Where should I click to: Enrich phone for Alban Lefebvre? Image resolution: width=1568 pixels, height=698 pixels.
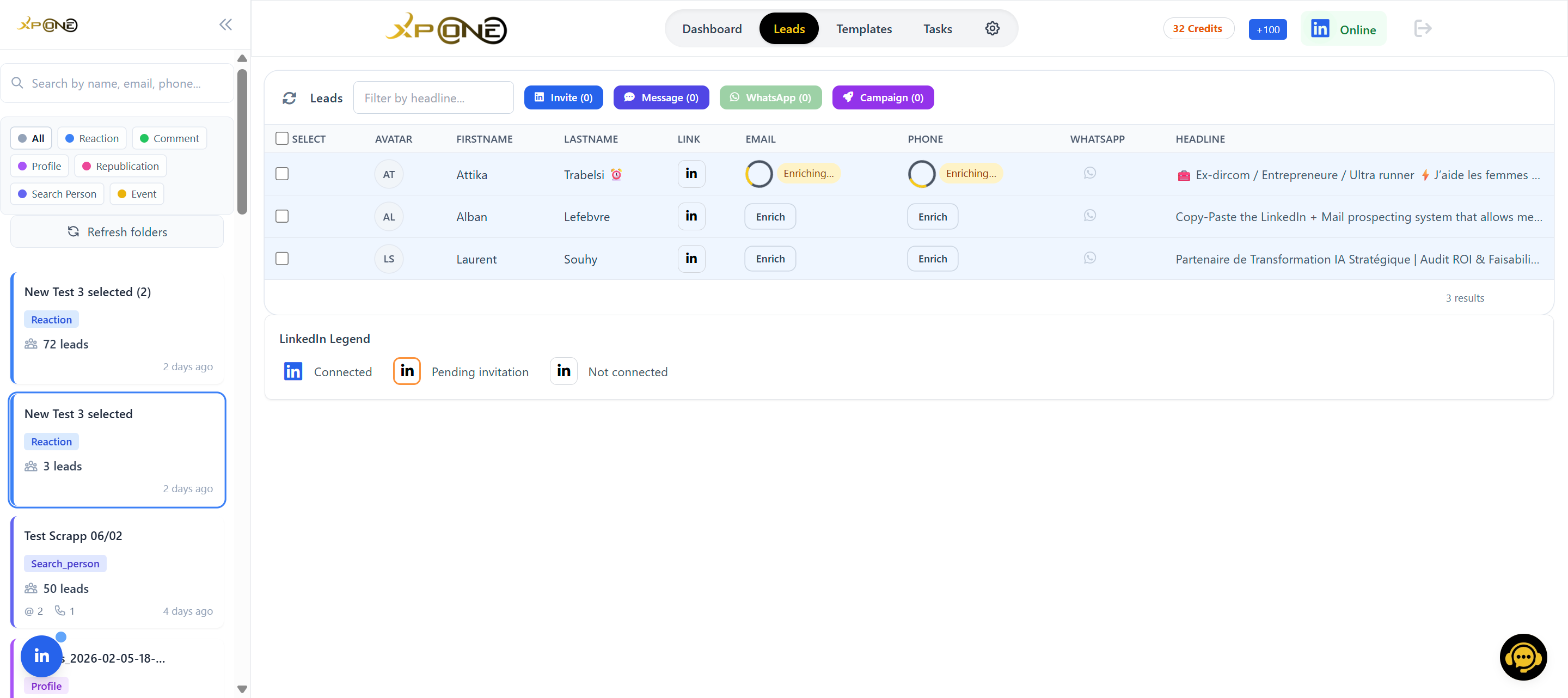pos(933,217)
